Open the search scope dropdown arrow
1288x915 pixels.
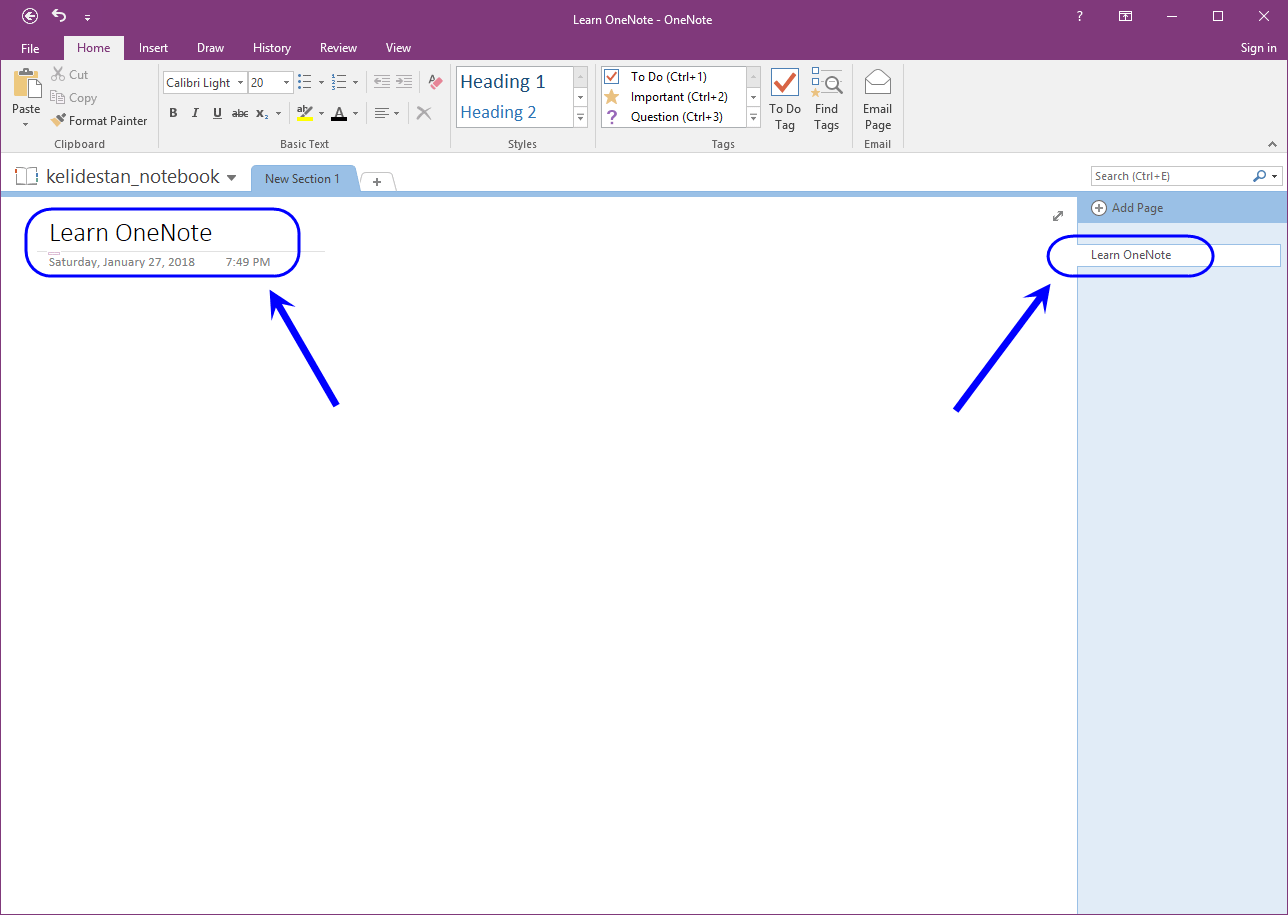tap(1275, 176)
